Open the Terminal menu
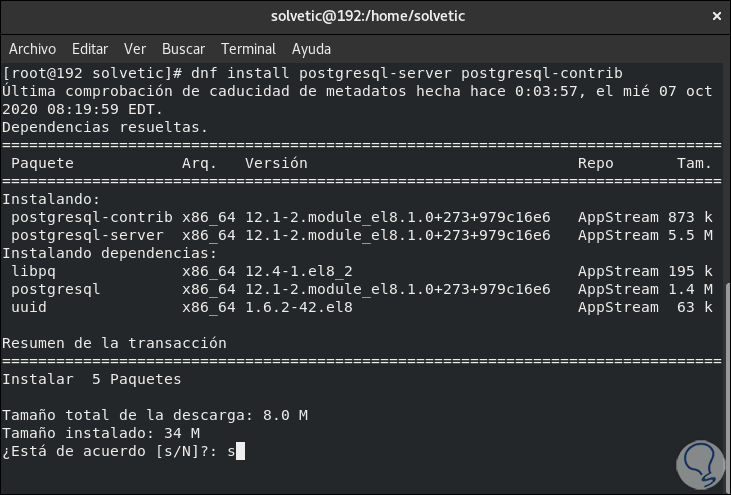Image resolution: width=731 pixels, height=495 pixels. (x=248, y=48)
